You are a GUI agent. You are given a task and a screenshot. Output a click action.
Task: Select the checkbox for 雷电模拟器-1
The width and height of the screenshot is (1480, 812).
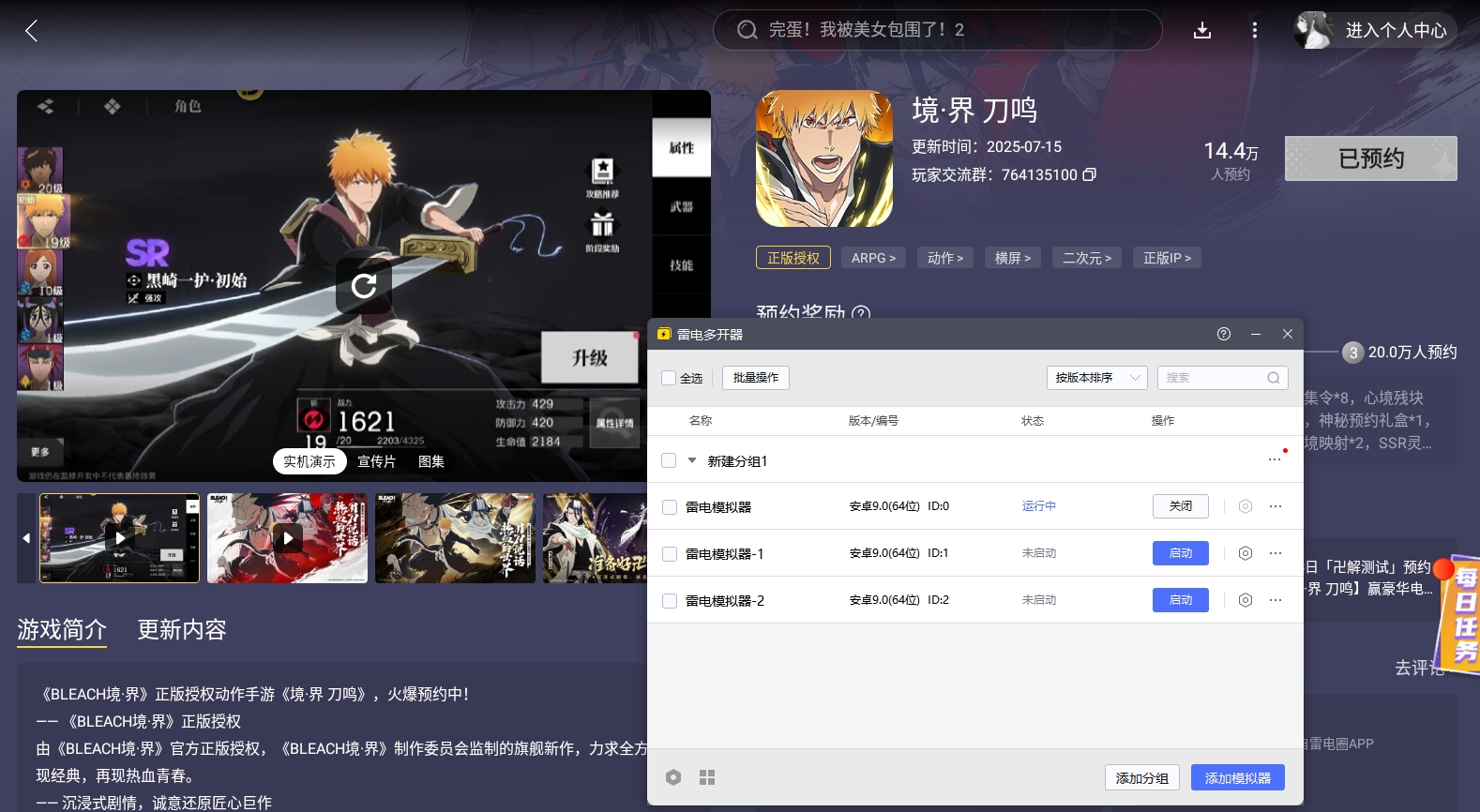coord(670,554)
